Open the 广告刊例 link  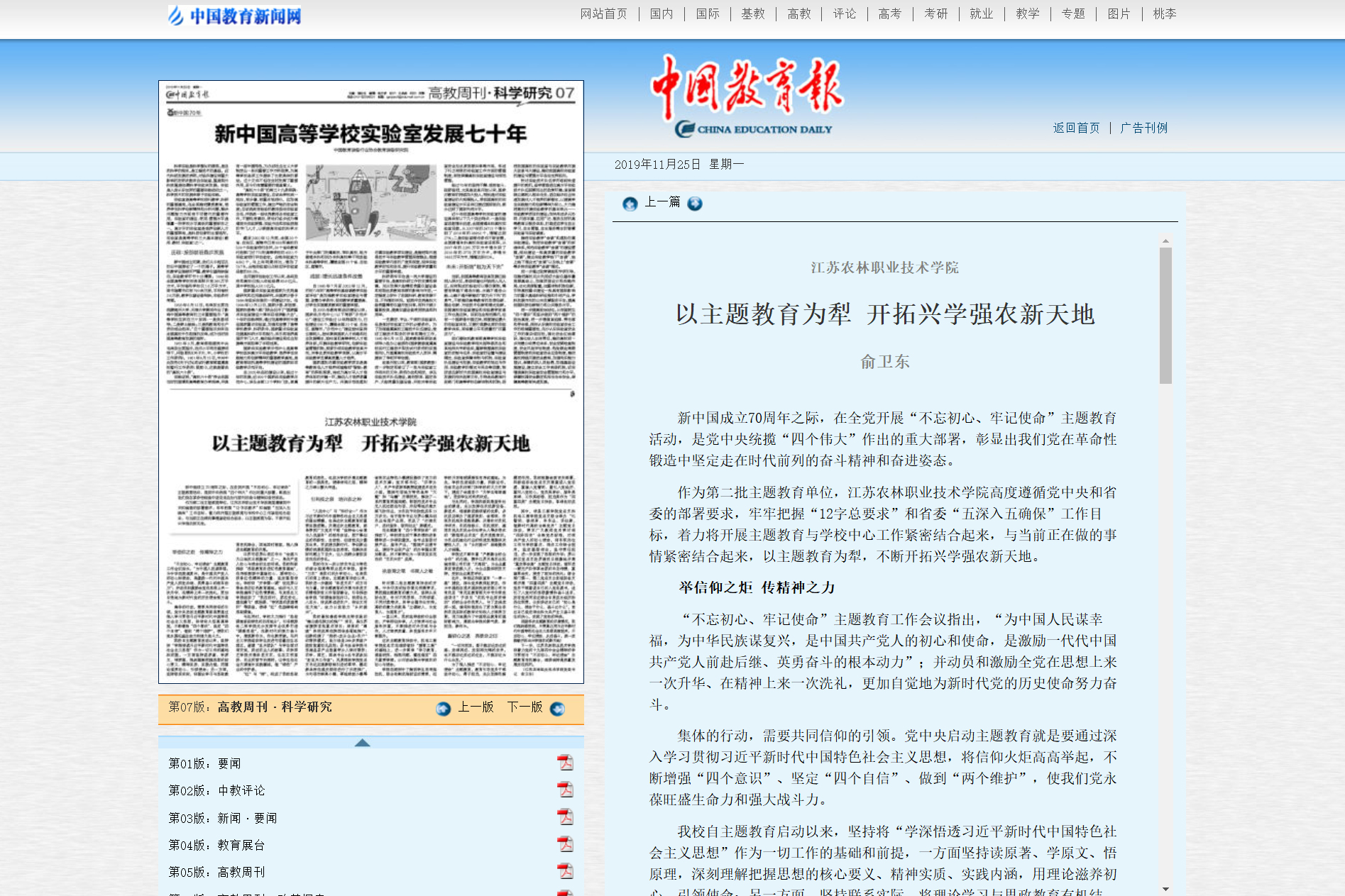point(1143,128)
